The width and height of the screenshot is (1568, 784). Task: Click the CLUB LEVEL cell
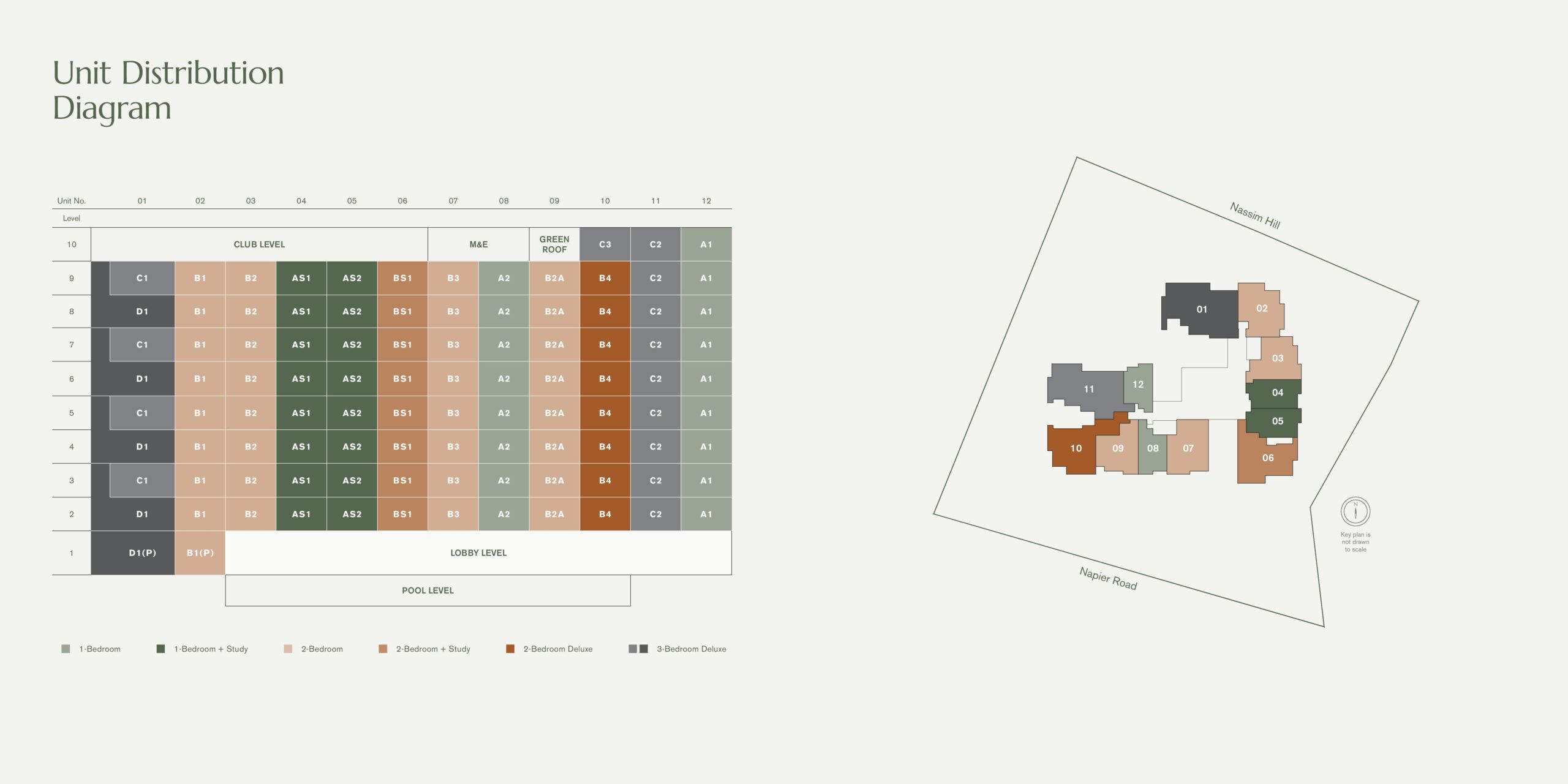point(259,244)
